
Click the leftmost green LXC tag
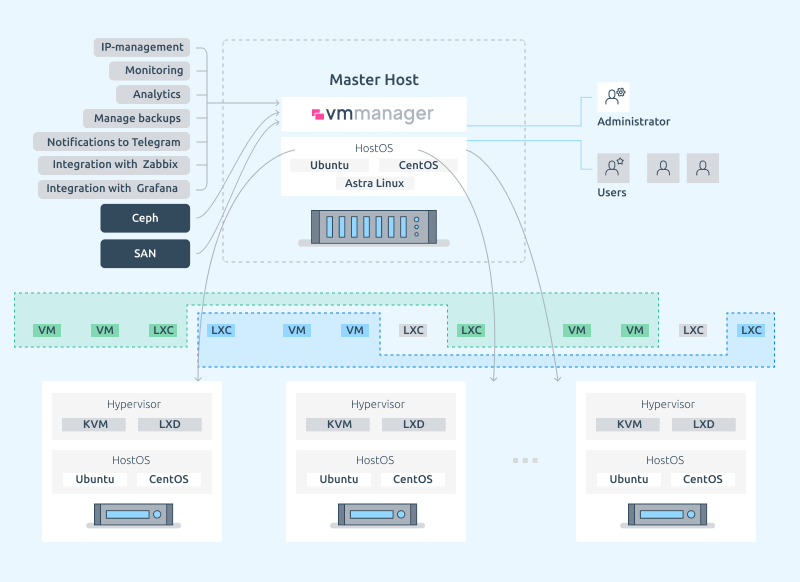163,331
